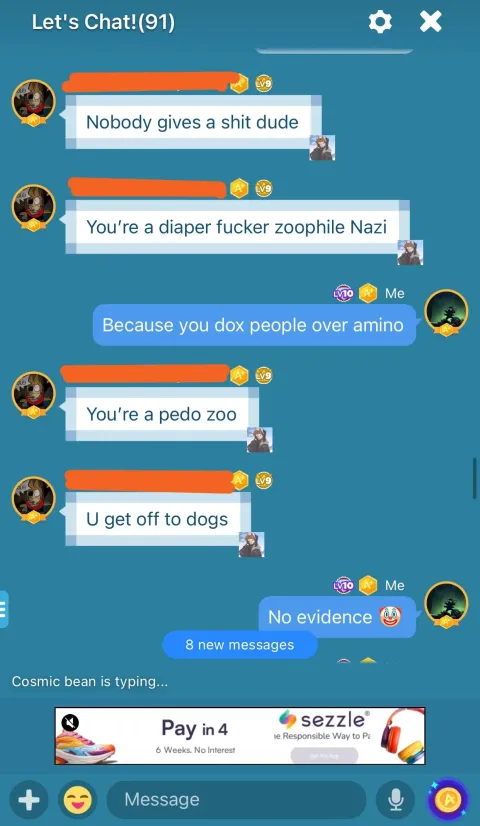Tap the A+ badge above "U get off to dogs"
The height and width of the screenshot is (826, 480).
[239, 480]
